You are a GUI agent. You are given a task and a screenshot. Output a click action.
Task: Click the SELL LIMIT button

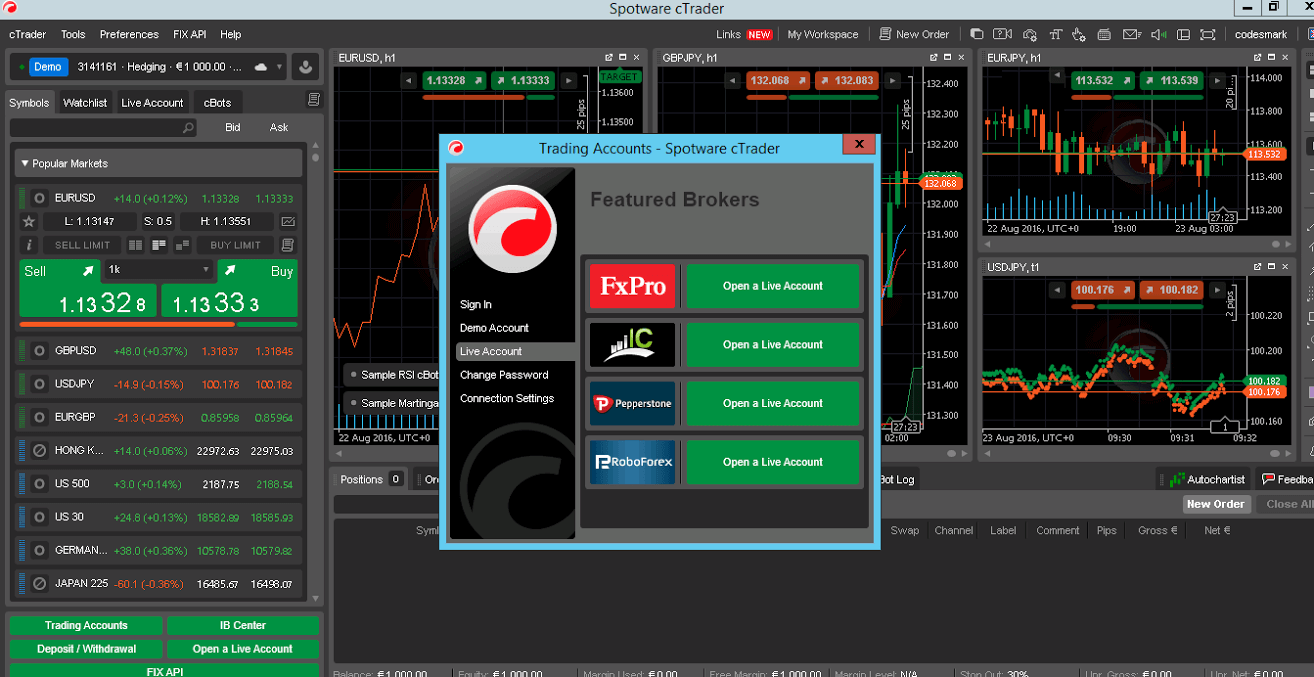(82, 245)
